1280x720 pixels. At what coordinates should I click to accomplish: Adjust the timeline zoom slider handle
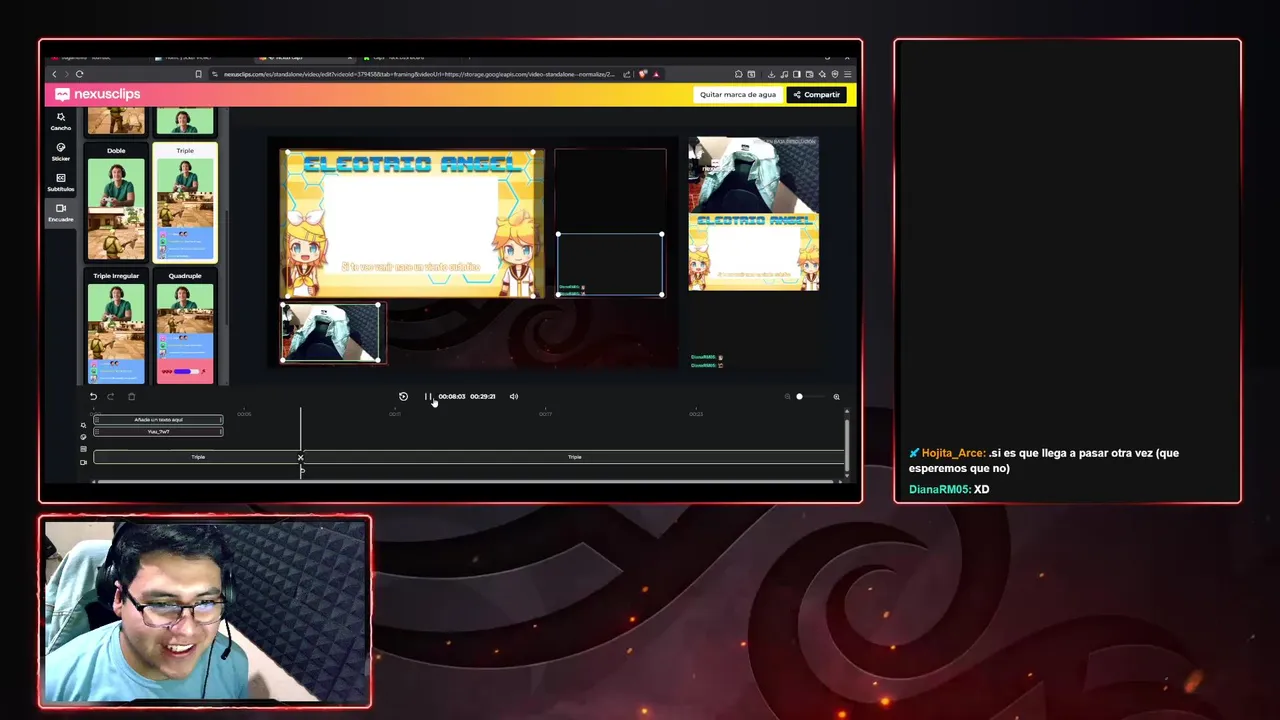[x=799, y=397]
